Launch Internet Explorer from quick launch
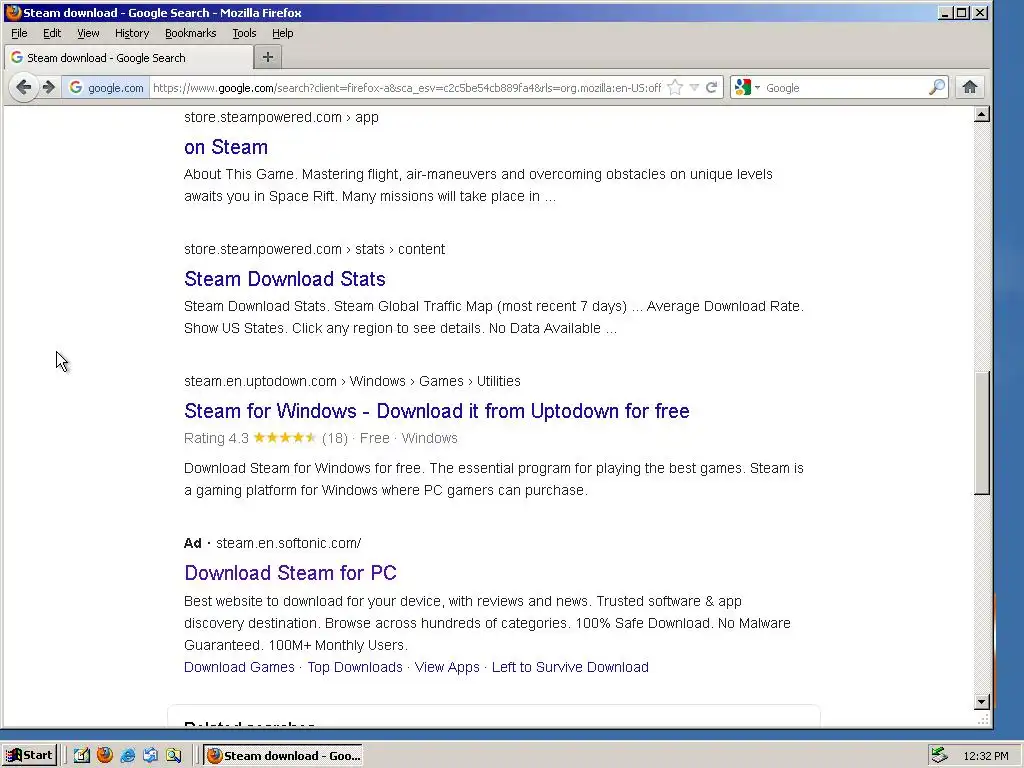 [x=128, y=756]
